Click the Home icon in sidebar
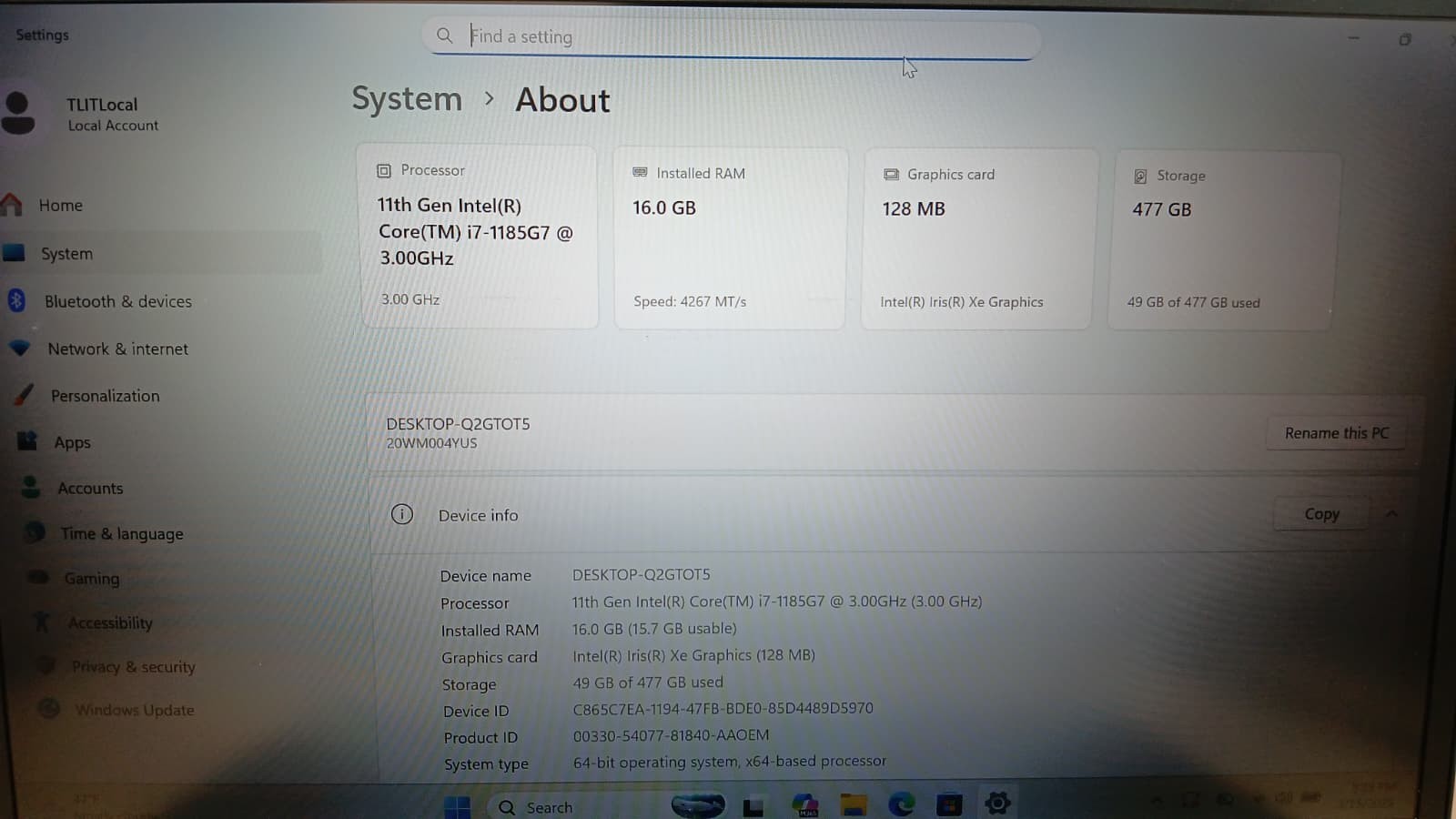This screenshot has height=819, width=1456. point(12,205)
